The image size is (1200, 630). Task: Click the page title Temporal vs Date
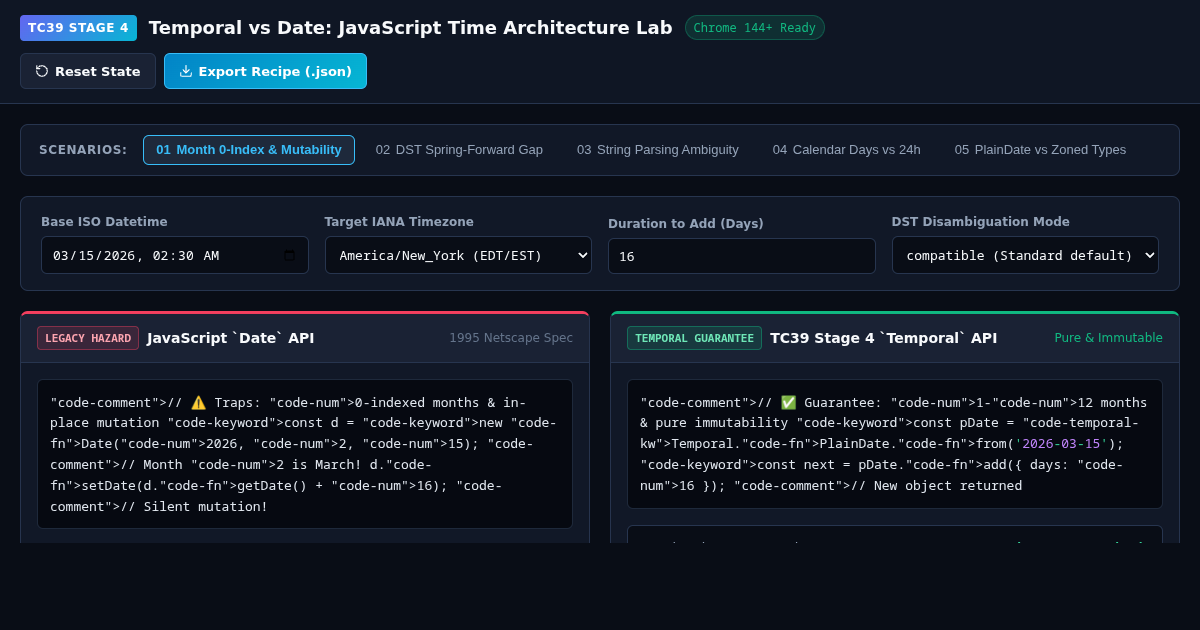(410, 28)
